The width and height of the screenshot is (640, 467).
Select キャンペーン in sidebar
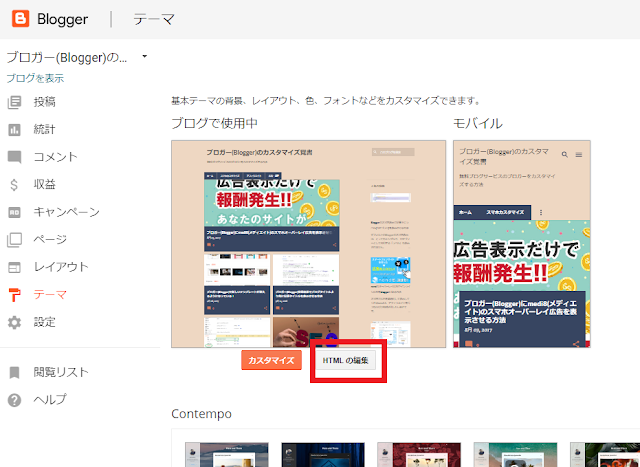click(x=67, y=212)
